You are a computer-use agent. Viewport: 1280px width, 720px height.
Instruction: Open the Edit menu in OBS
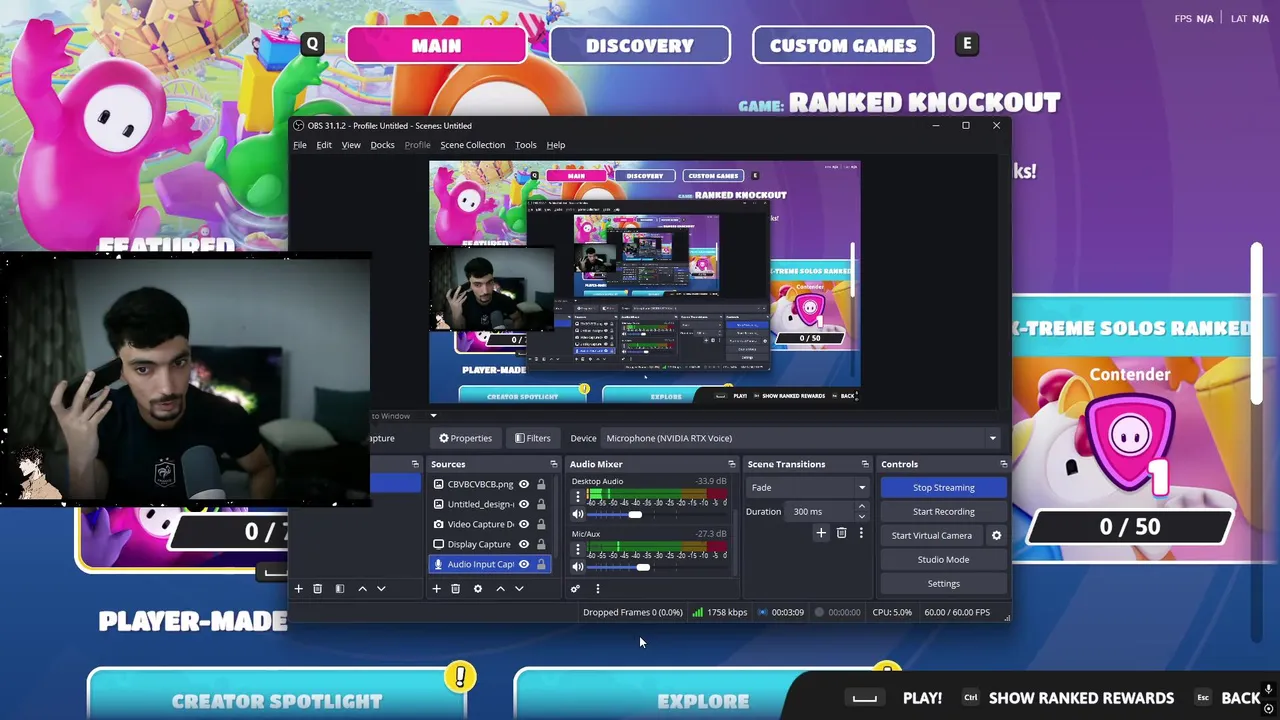pyautogui.click(x=324, y=145)
